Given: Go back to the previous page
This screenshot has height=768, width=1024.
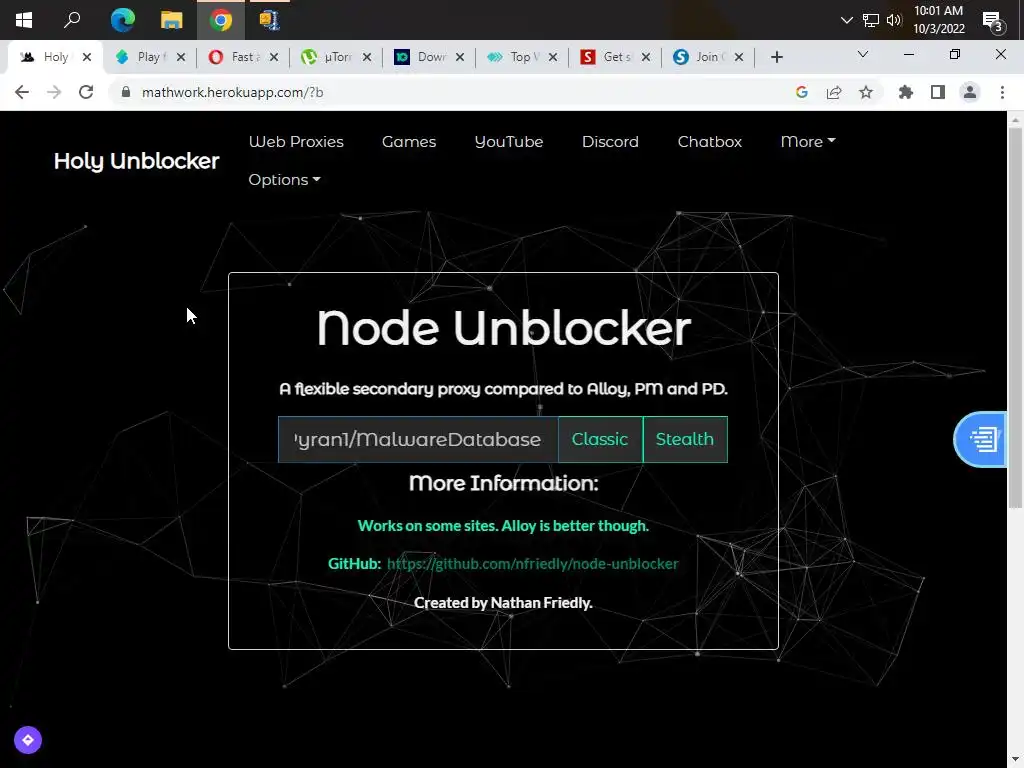Looking at the screenshot, I should (22, 92).
